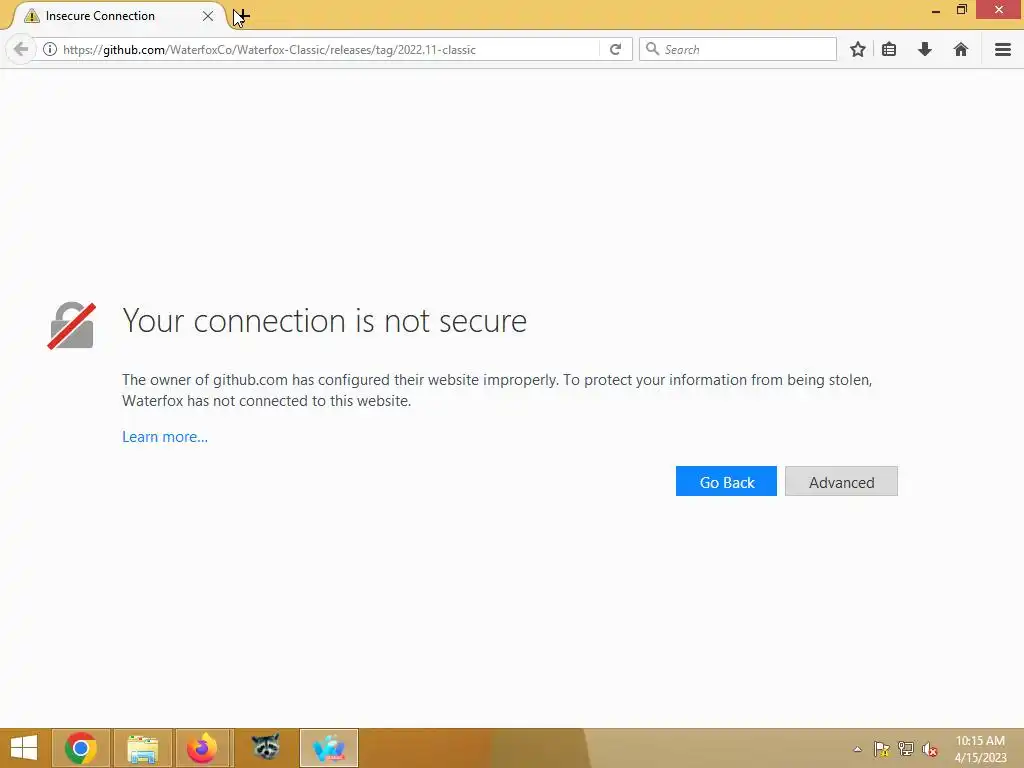Close the Insecure Connection tab
The height and width of the screenshot is (768, 1024).
pyautogui.click(x=208, y=16)
